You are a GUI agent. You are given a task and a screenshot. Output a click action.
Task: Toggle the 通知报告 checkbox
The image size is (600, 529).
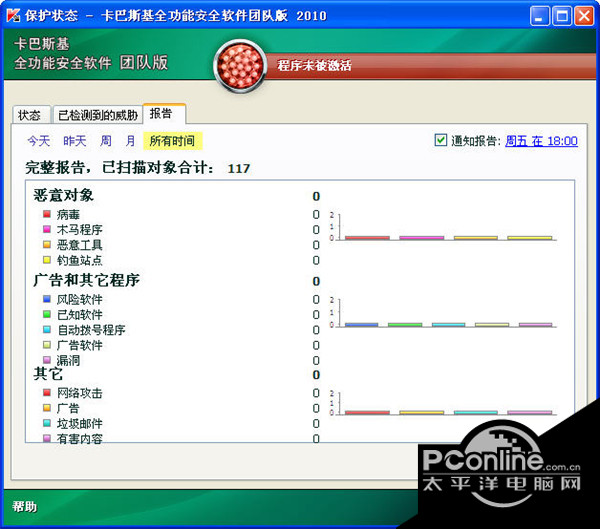coord(440,140)
